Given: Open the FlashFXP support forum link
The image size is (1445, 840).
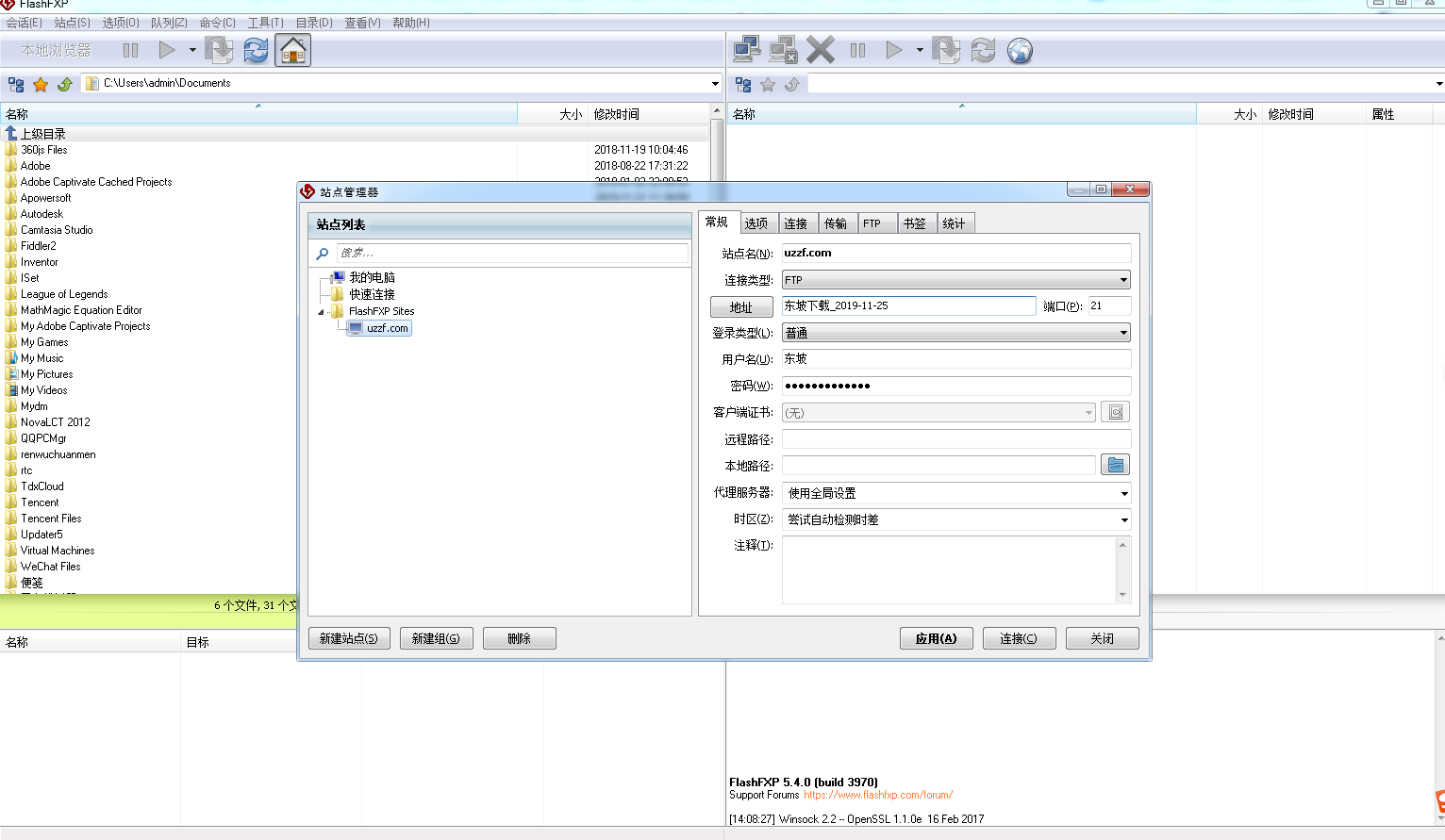Looking at the screenshot, I should [x=878, y=795].
